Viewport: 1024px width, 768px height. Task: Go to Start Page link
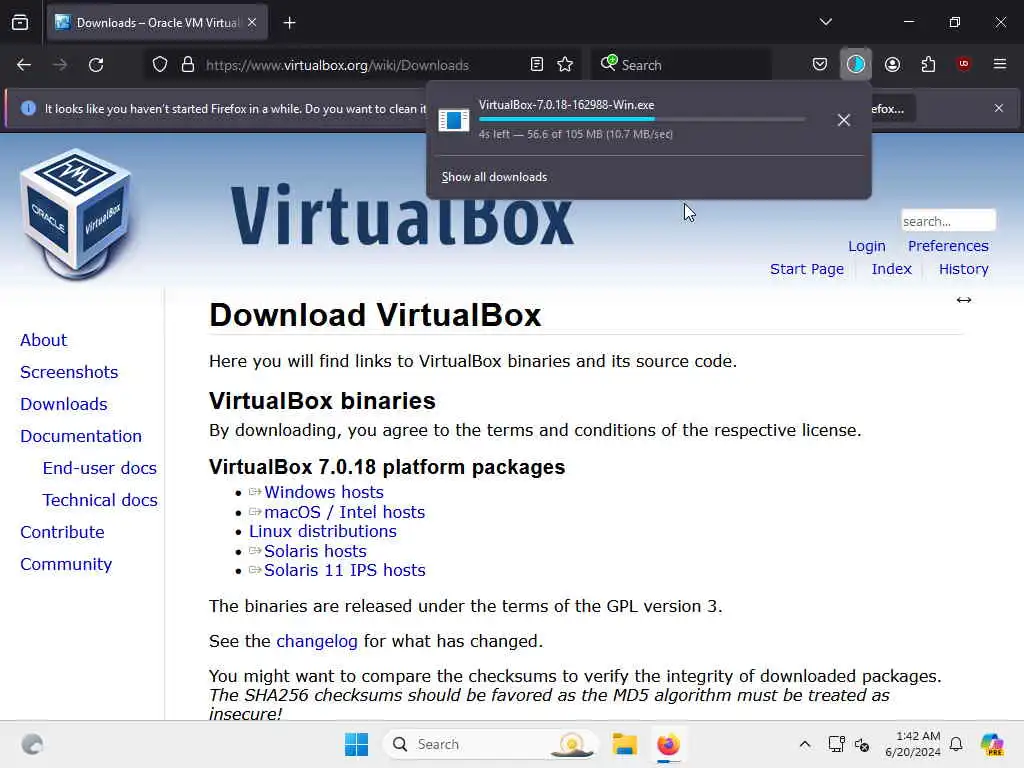pyautogui.click(x=807, y=269)
